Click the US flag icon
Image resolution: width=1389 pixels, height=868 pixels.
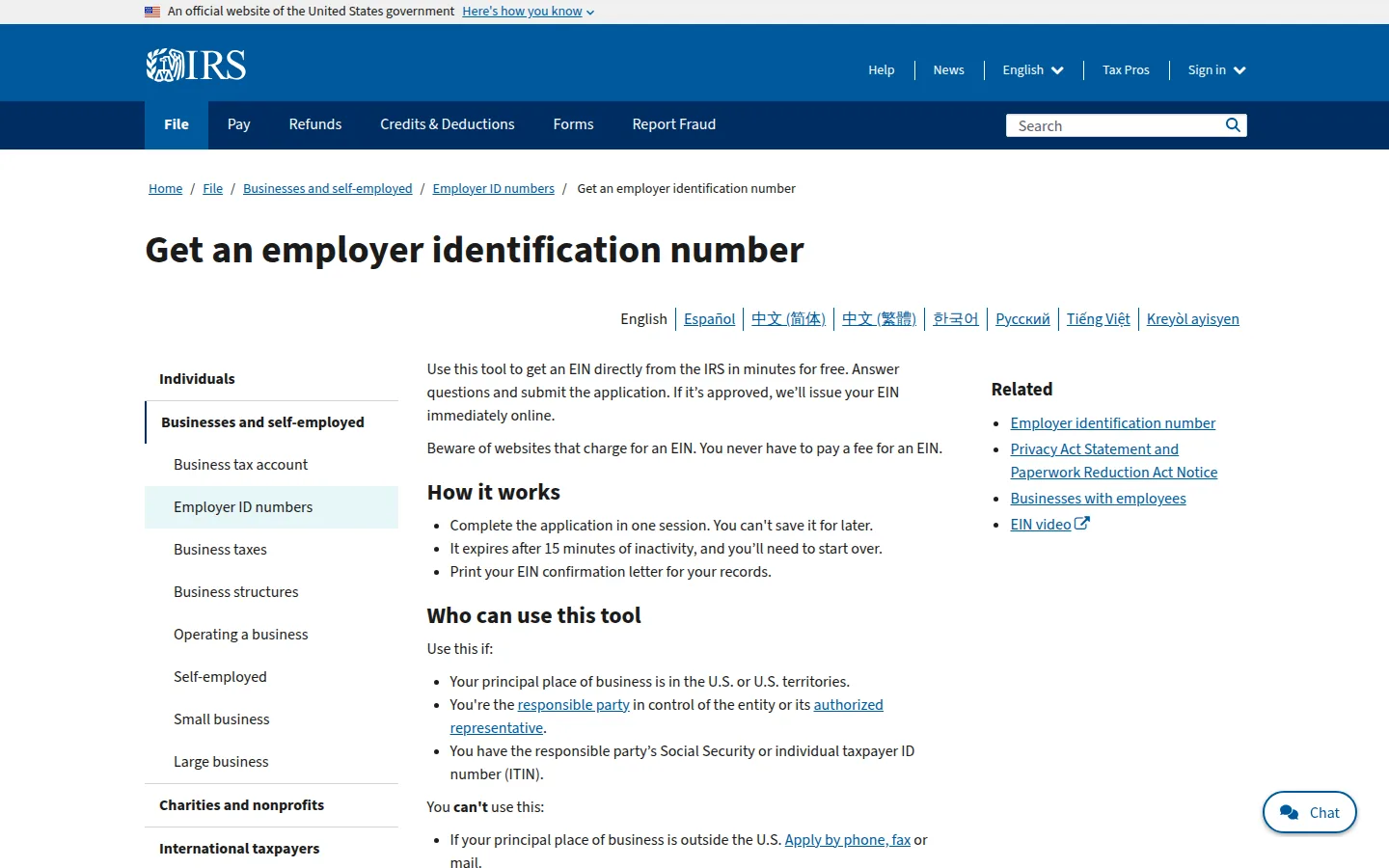(152, 12)
